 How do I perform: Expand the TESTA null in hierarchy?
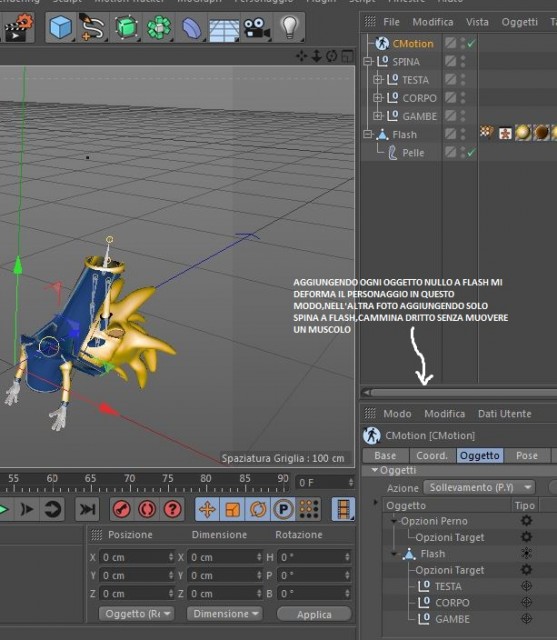[x=377, y=80]
